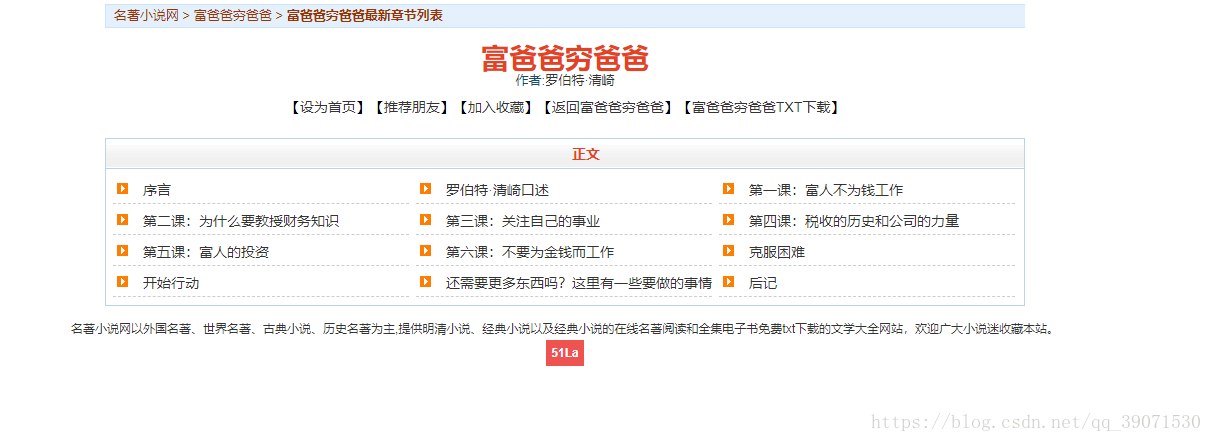Click 【推荐朋友】 link

click(412, 107)
